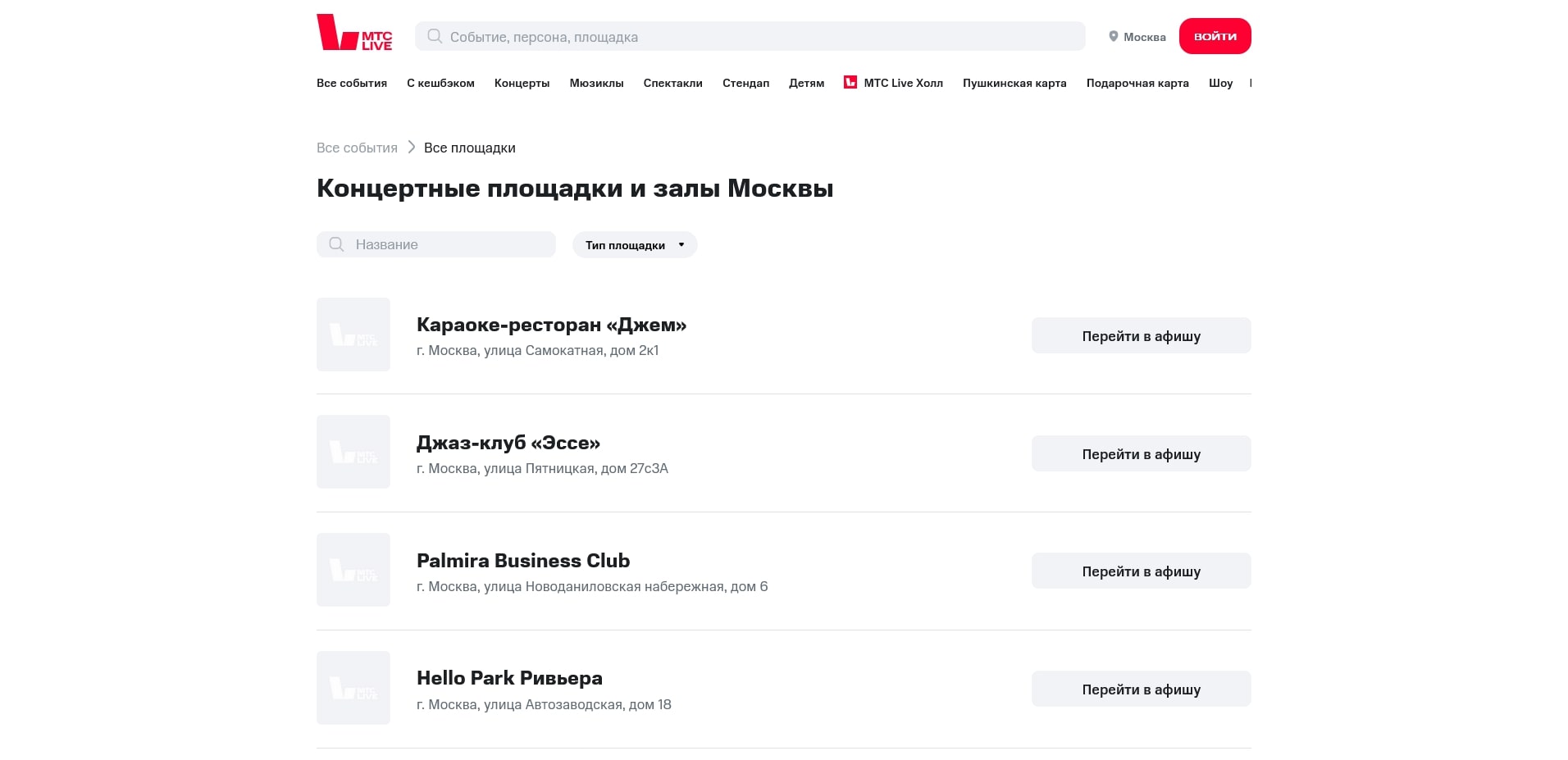The height and width of the screenshot is (760, 1568).
Task: Click the magnifier icon in the main search bar
Action: point(435,36)
